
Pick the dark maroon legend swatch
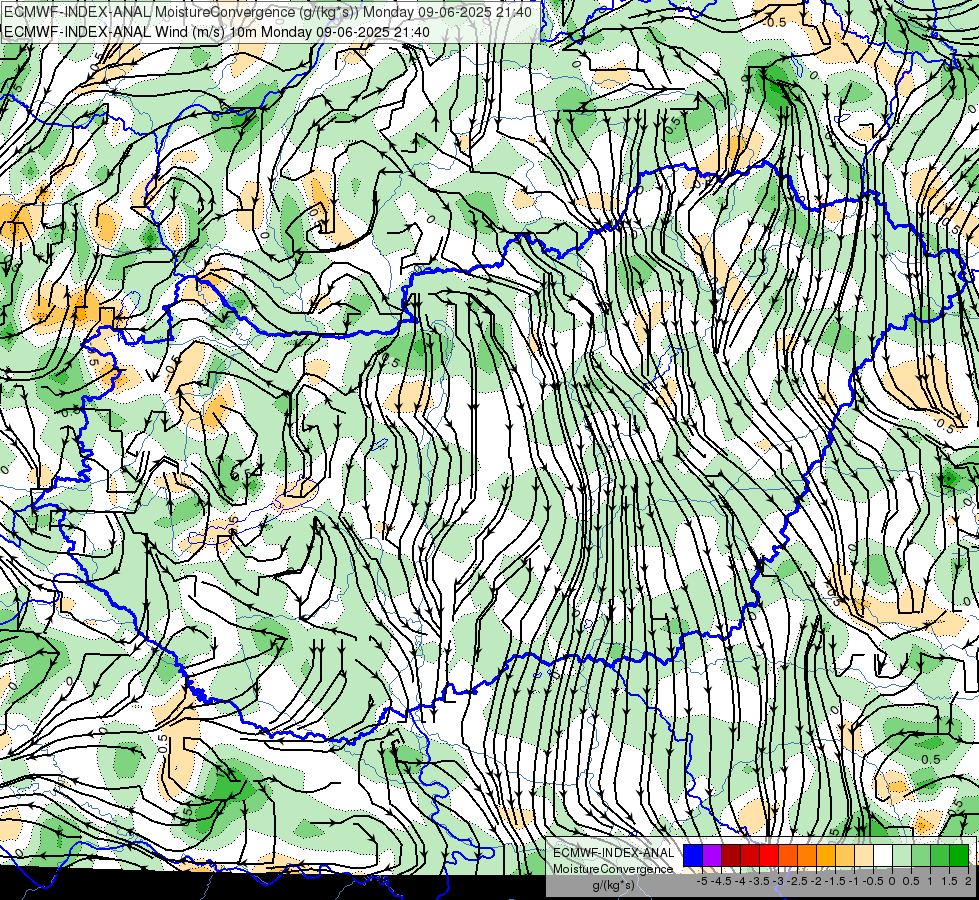point(731,855)
